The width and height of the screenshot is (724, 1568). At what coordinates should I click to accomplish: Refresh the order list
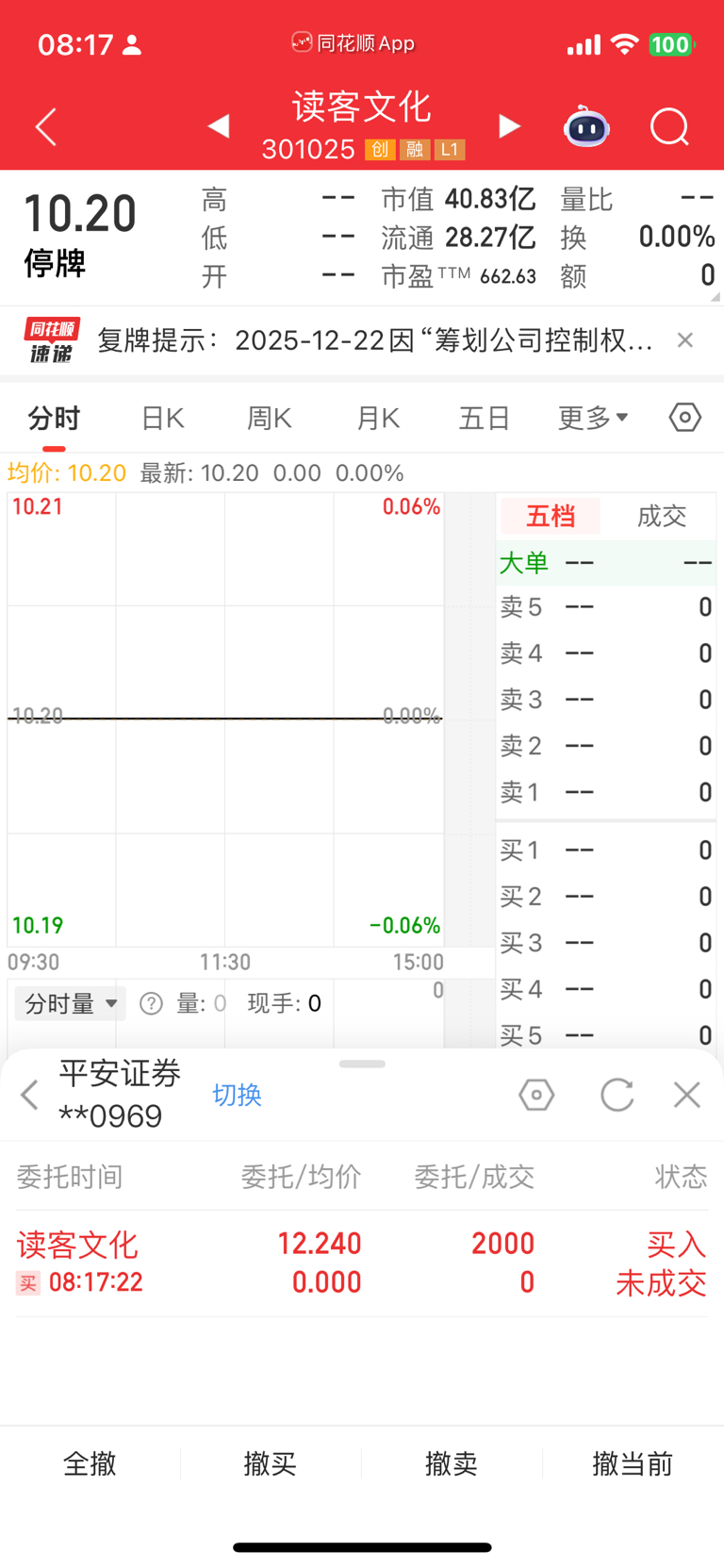coord(617,1095)
